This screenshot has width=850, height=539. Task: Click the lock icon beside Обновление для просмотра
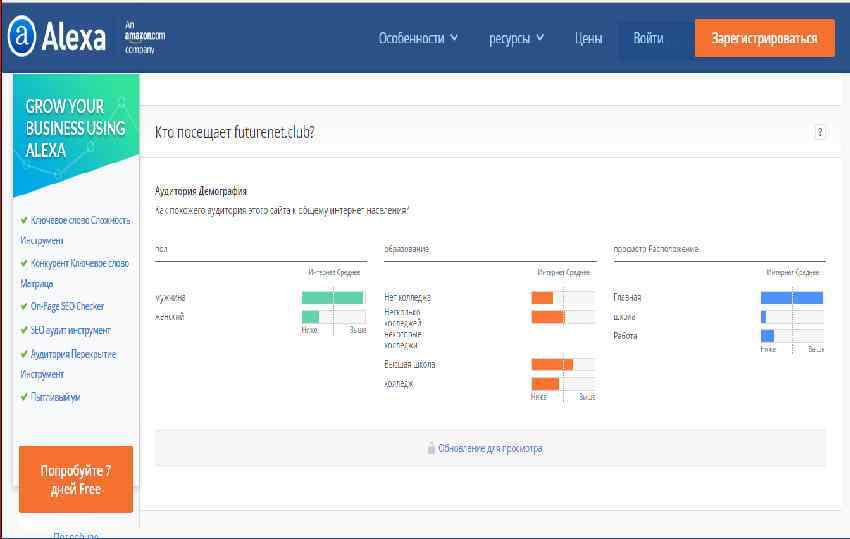pos(431,448)
